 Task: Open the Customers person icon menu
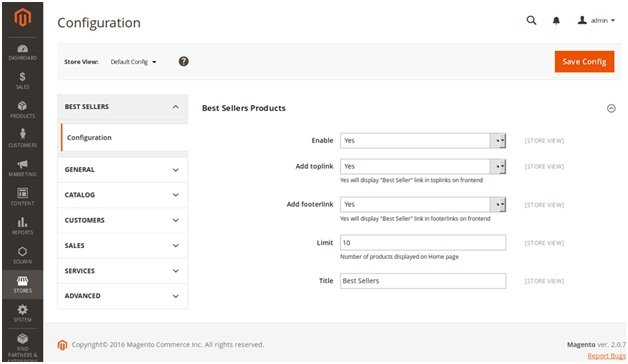point(22,138)
